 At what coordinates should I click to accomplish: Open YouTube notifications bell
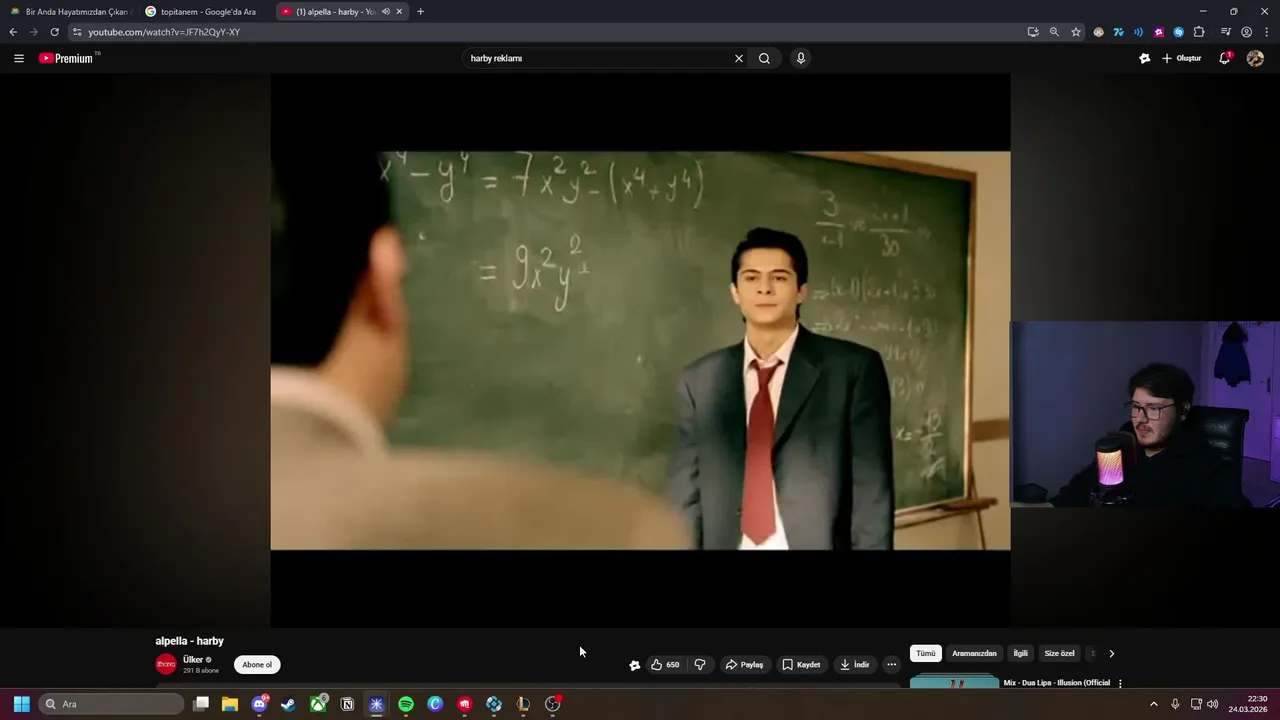coord(1225,58)
